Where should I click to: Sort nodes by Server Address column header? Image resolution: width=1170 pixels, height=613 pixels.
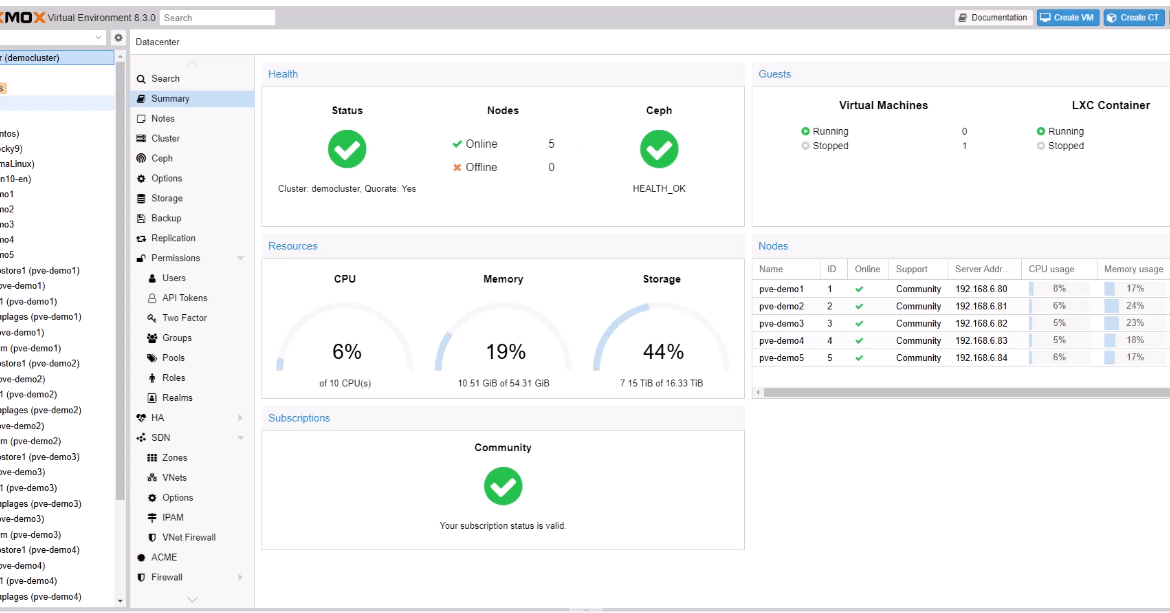[x=984, y=269]
